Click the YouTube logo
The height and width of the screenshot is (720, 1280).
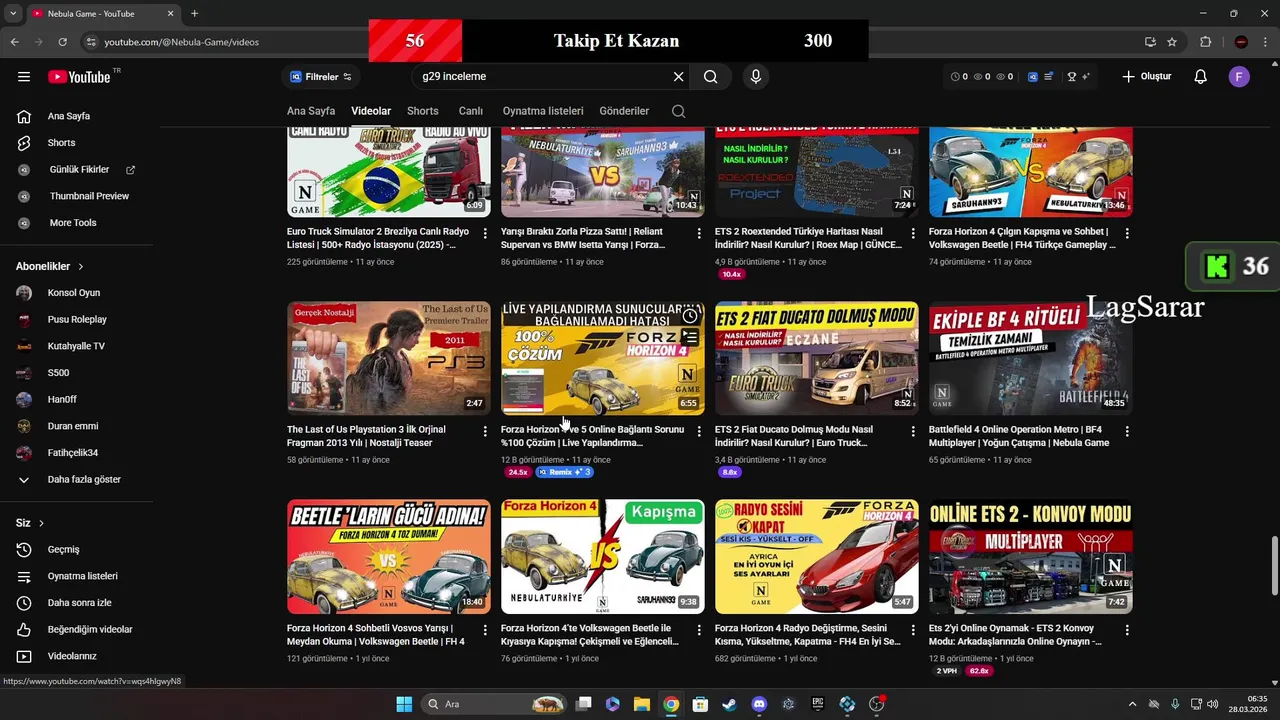tap(79, 77)
